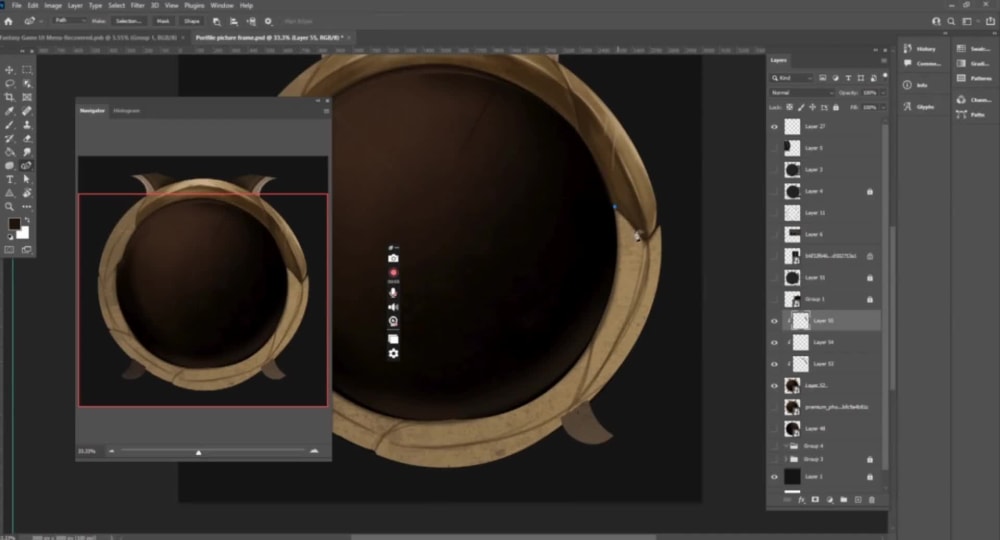Open the Window menu
Viewport: 1000px width, 540px height.
tap(222, 5)
